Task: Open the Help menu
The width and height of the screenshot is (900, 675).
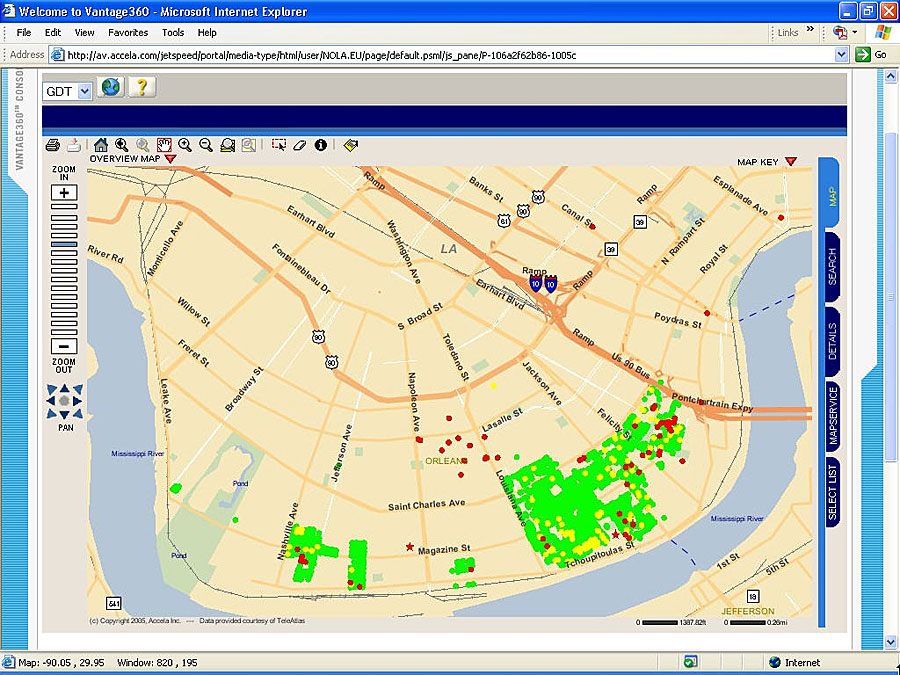Action: (x=207, y=33)
